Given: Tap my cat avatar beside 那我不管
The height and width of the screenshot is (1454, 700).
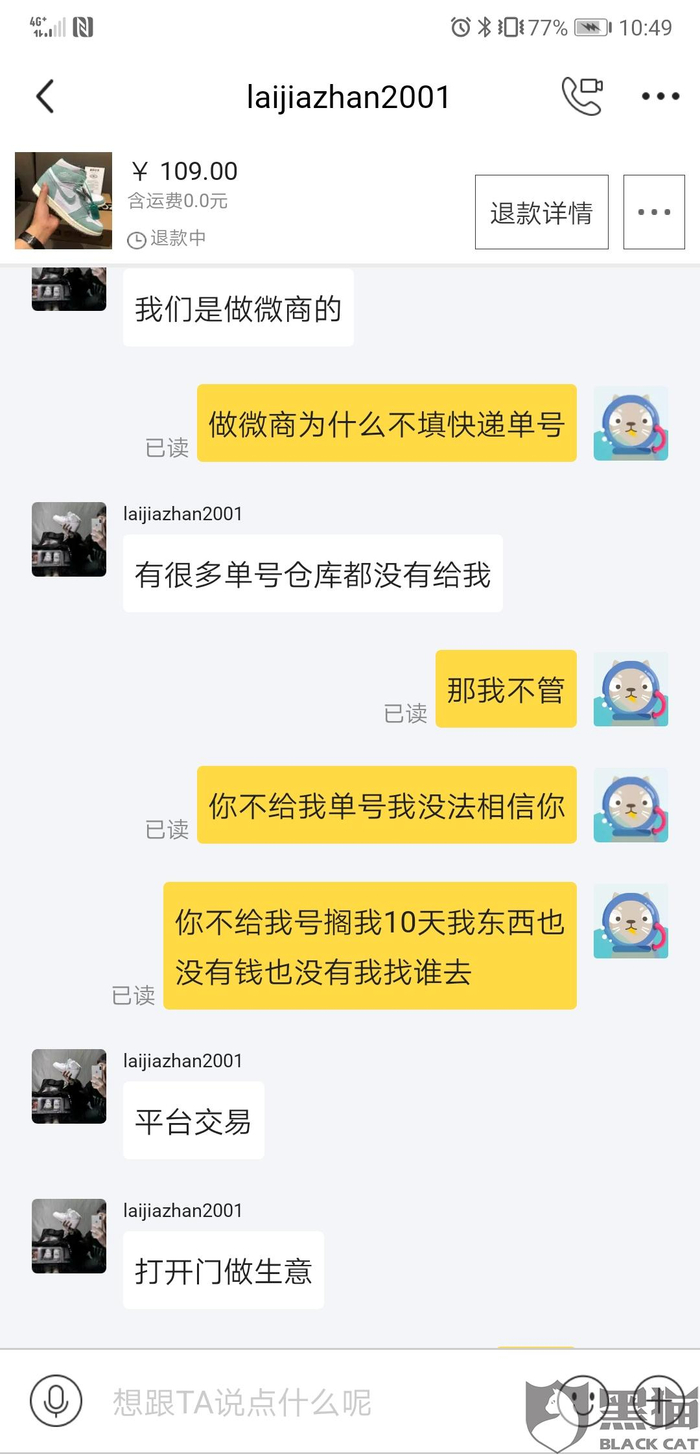Looking at the screenshot, I should tap(631, 689).
